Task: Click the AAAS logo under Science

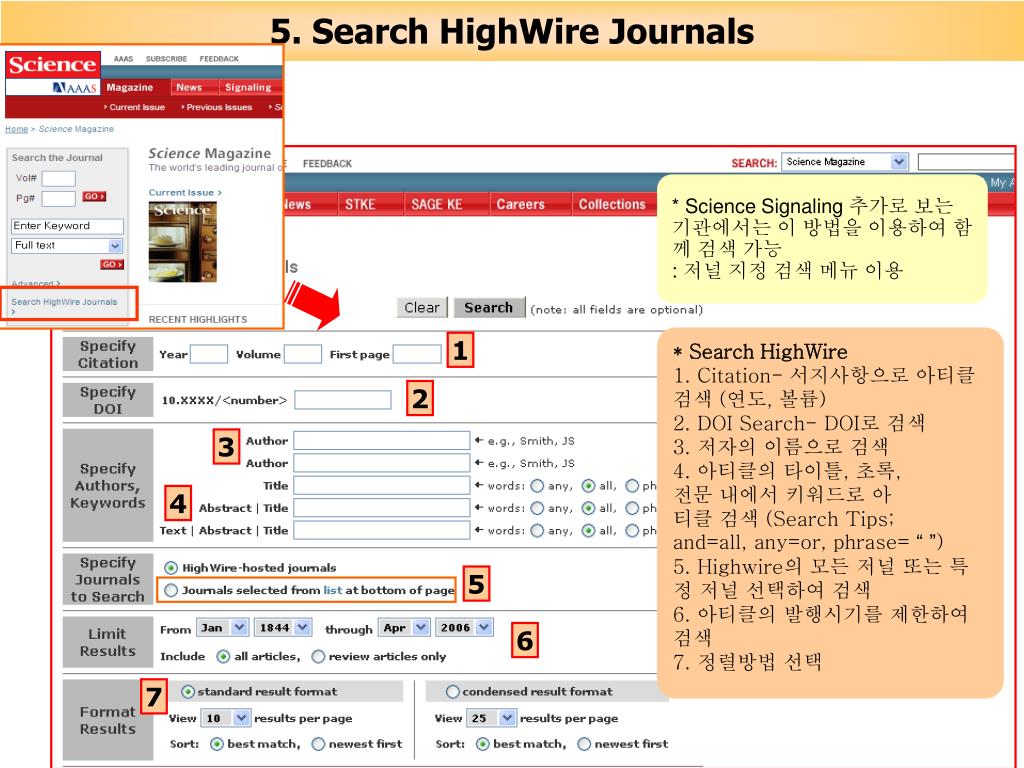Action: click(74, 88)
